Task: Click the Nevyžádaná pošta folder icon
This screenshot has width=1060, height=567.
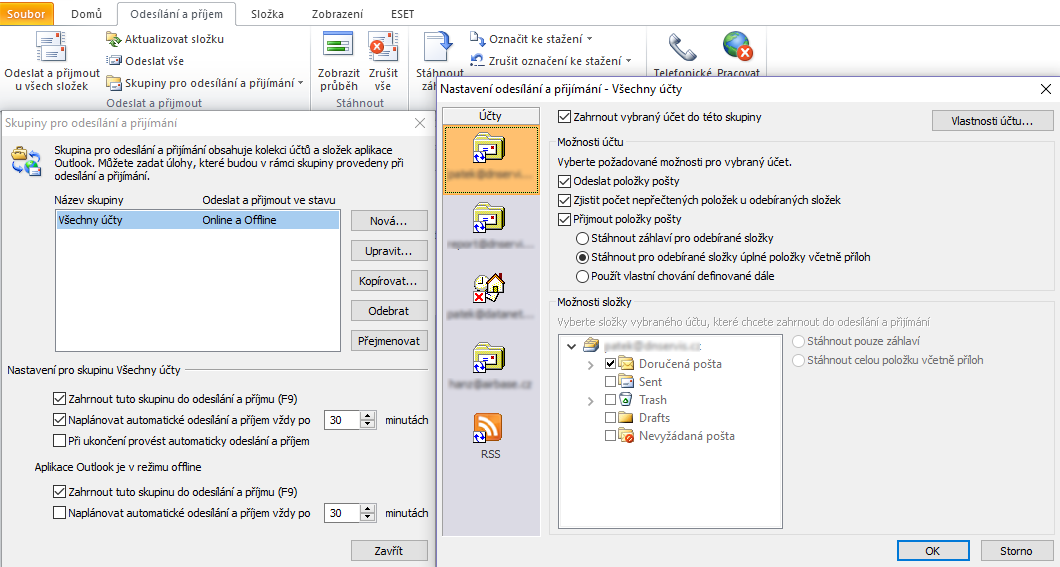Action: pyautogui.click(x=625, y=436)
